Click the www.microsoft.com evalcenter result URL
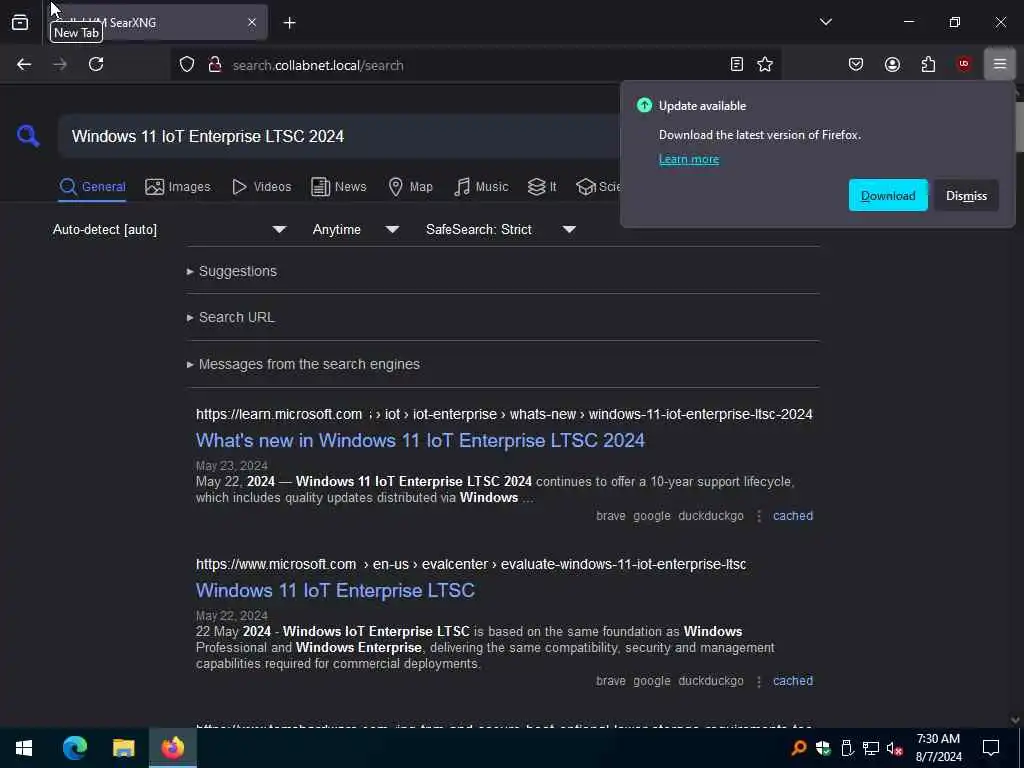 pyautogui.click(x=471, y=564)
